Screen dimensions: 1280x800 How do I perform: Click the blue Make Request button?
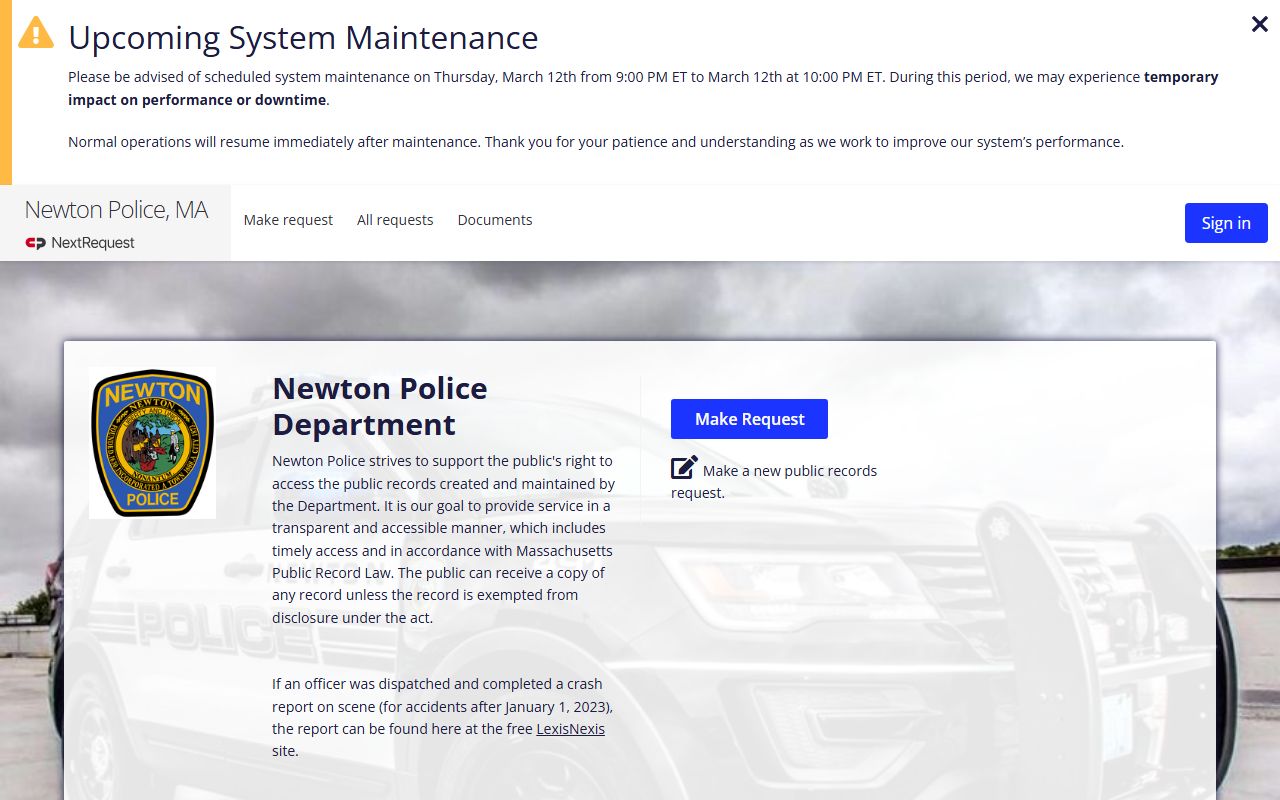tap(749, 419)
